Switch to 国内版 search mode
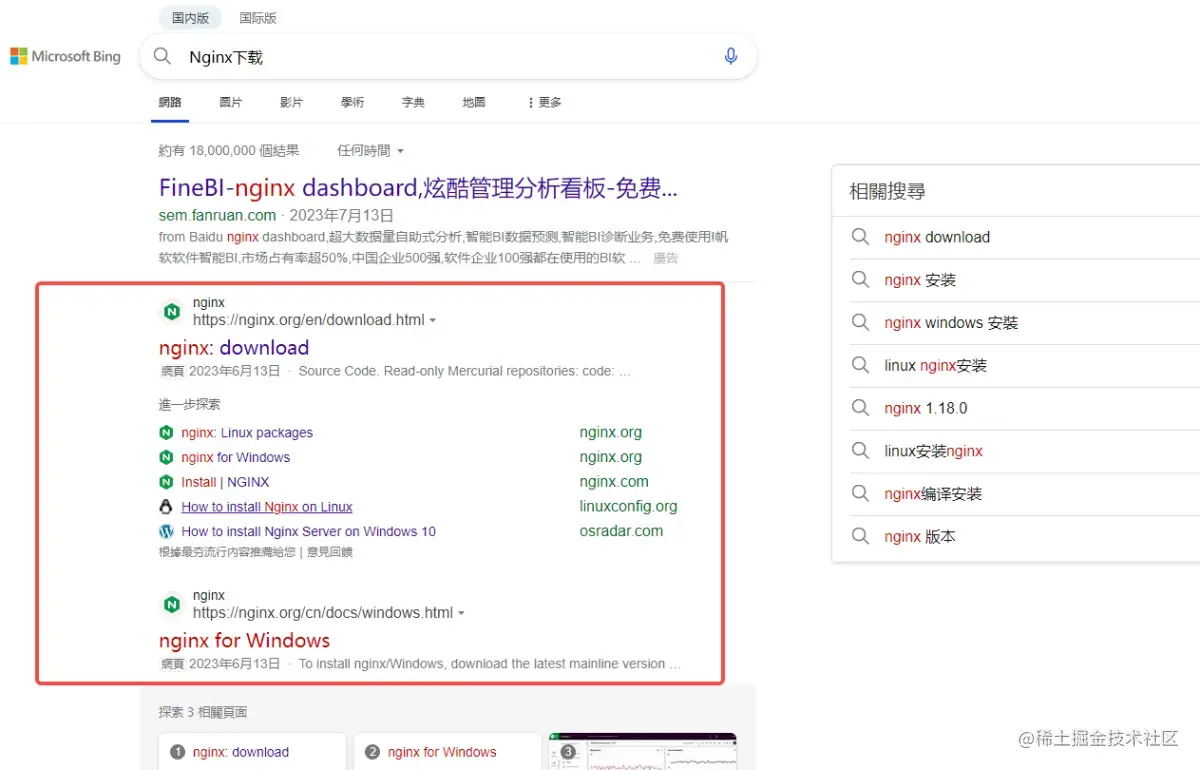Image resolution: width=1200 pixels, height=770 pixels. [190, 18]
